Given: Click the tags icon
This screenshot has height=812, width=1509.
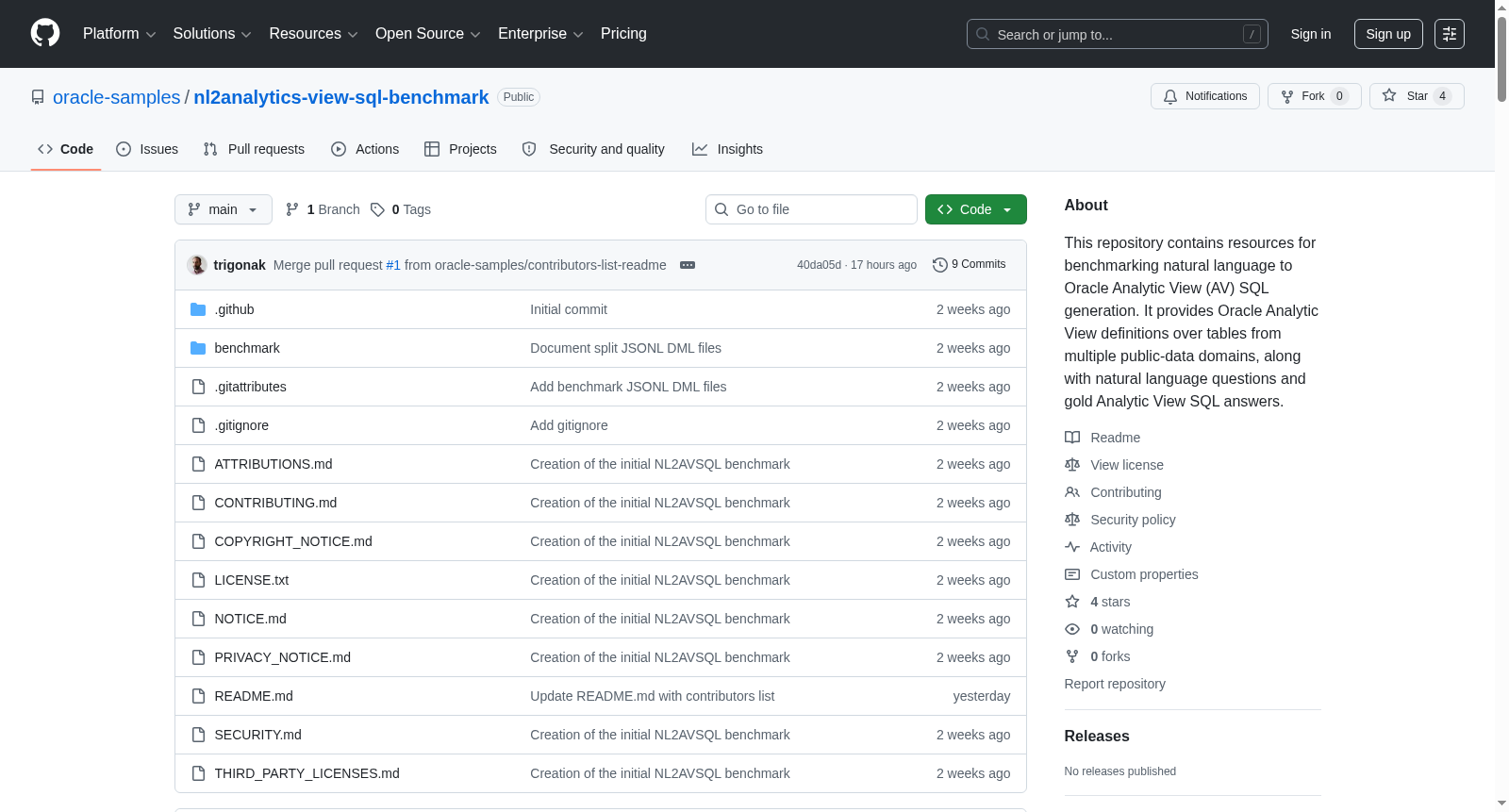Looking at the screenshot, I should click(377, 209).
